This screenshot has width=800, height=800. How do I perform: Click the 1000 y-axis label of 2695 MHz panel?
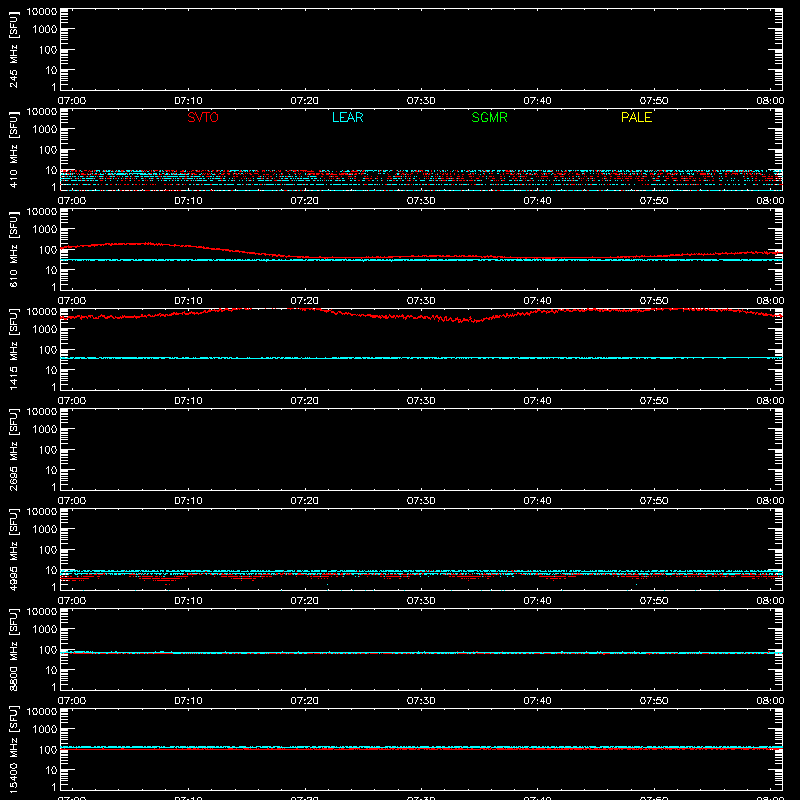coord(45,430)
